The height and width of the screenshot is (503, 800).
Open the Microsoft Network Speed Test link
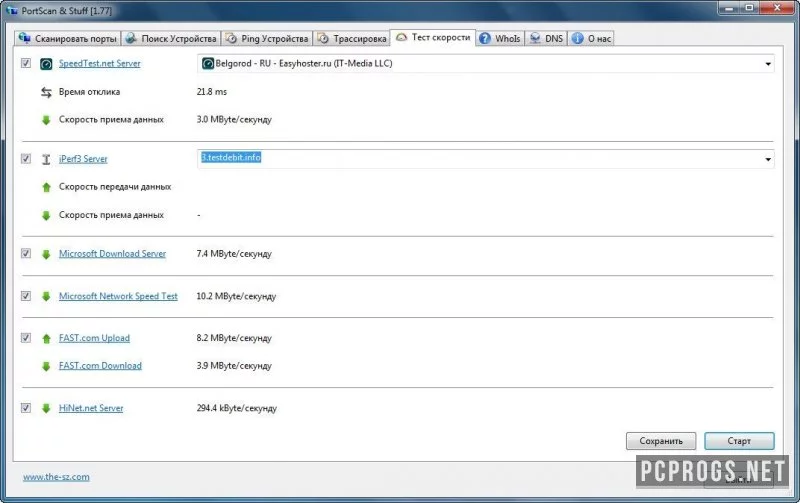118,296
